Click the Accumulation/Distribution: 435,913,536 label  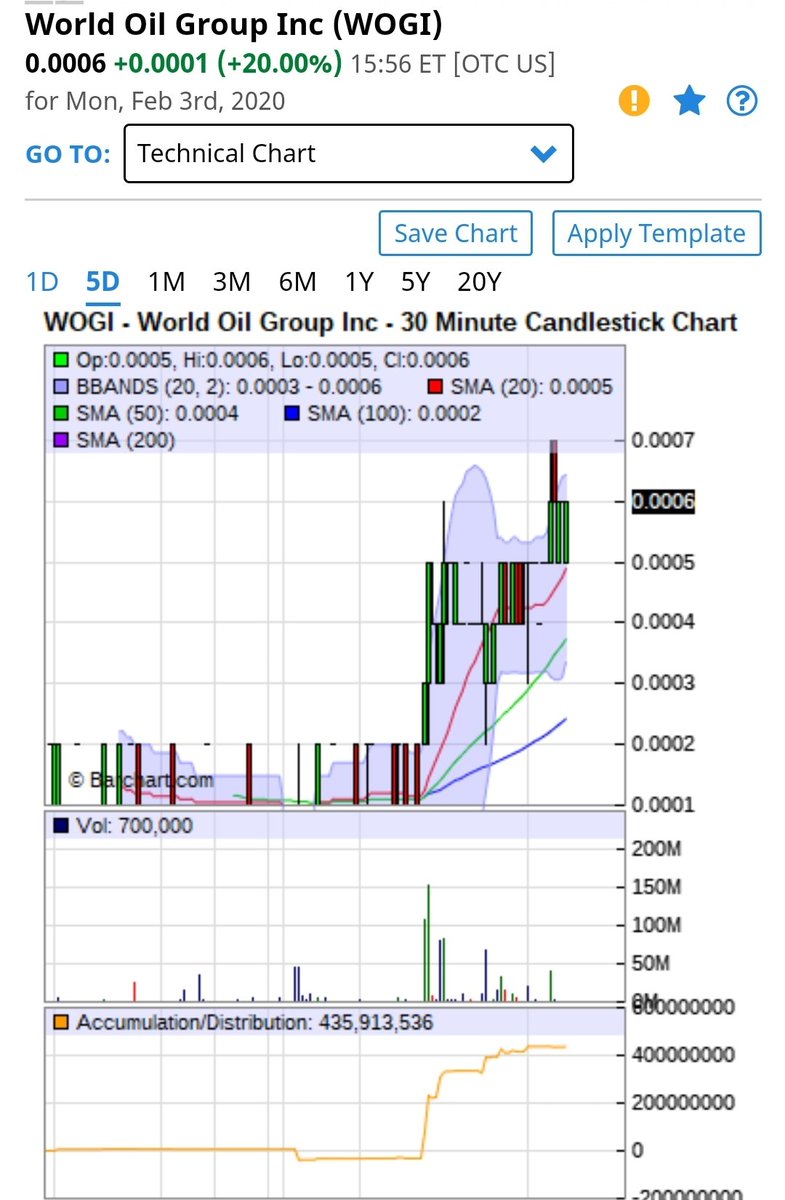tap(255, 1023)
